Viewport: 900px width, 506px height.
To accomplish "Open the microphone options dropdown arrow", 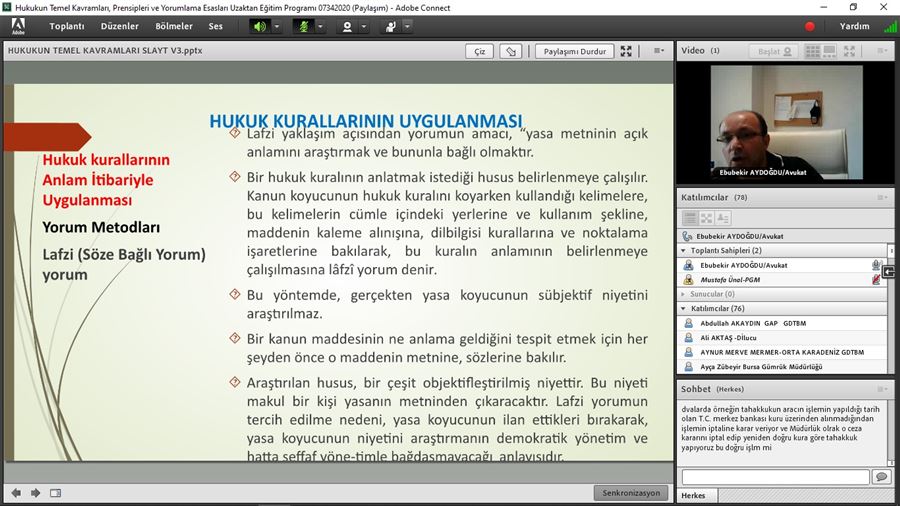I will [321, 26].
